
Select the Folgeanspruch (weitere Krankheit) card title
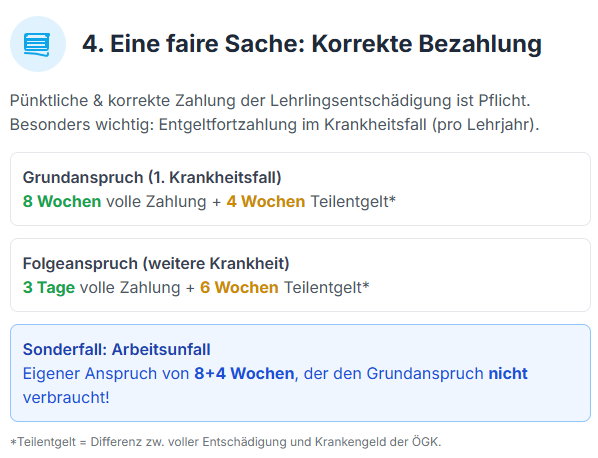[x=156, y=264]
